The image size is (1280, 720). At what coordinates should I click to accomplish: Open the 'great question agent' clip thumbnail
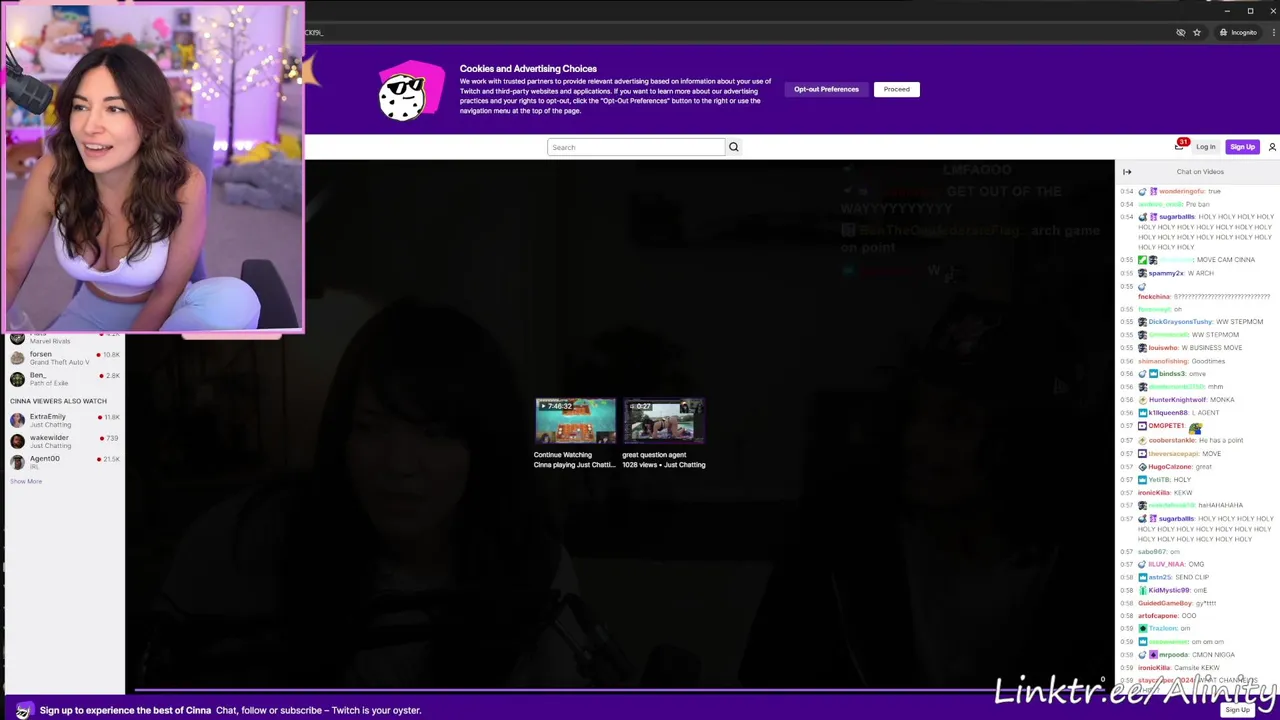(664, 421)
